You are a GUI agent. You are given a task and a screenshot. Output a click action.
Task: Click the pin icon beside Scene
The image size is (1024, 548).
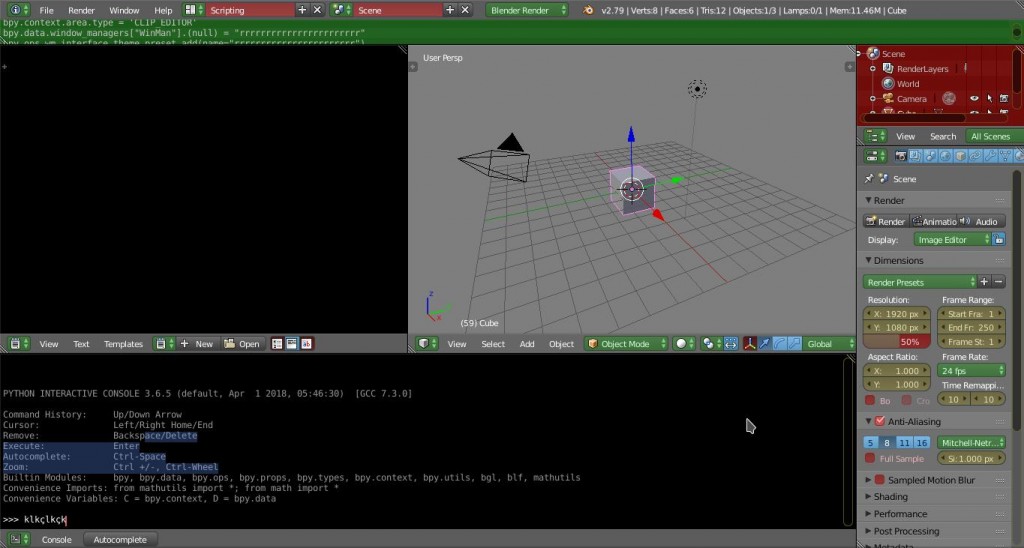868,179
